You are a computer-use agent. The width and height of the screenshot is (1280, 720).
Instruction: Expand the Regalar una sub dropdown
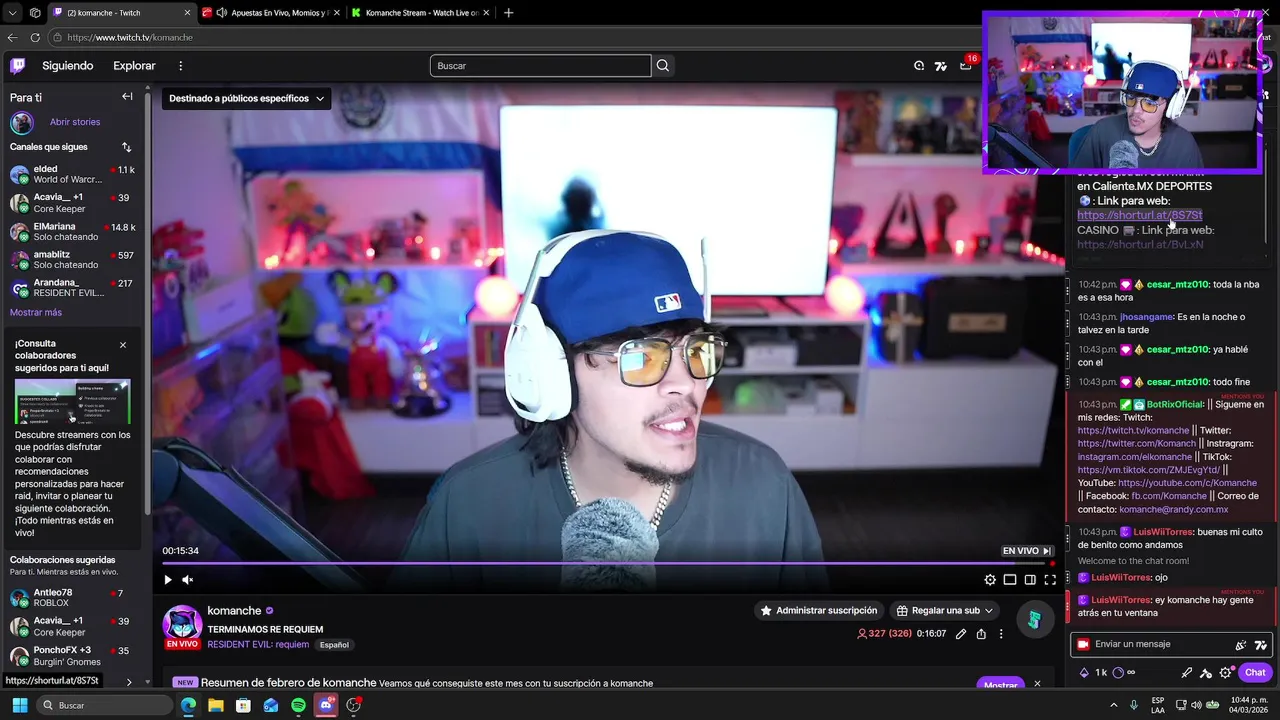(944, 611)
